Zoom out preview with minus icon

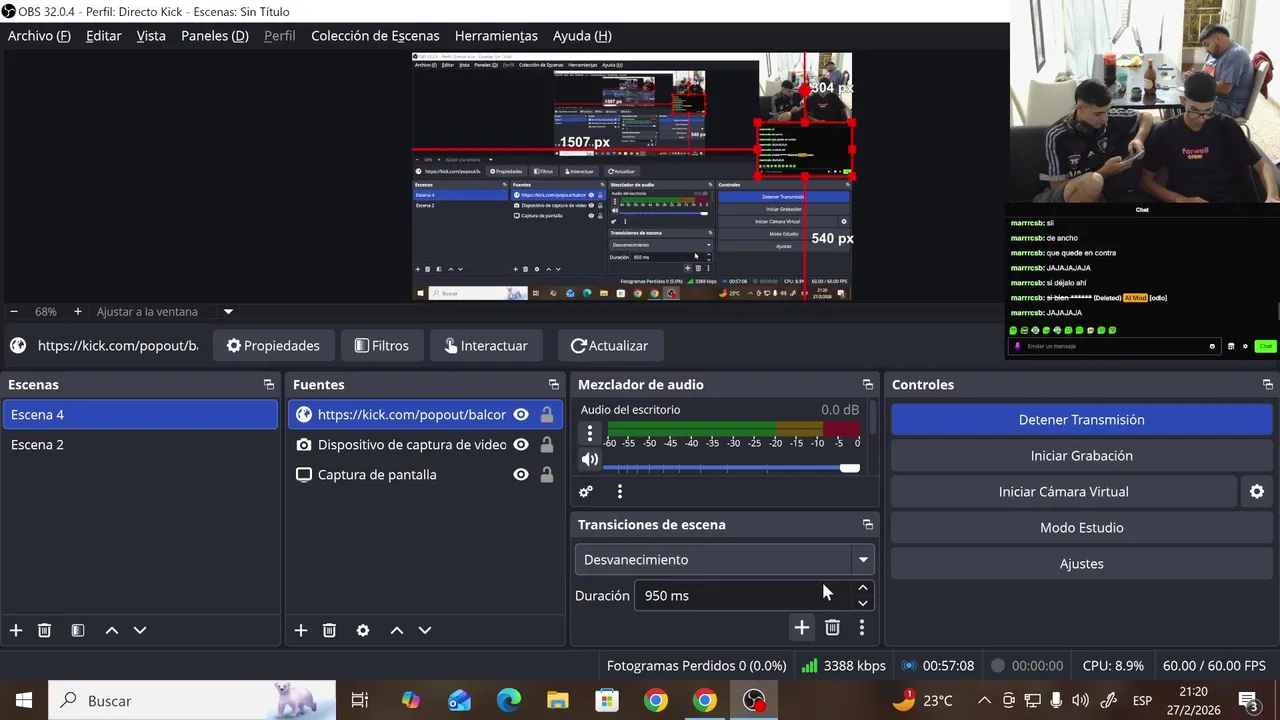(x=14, y=311)
